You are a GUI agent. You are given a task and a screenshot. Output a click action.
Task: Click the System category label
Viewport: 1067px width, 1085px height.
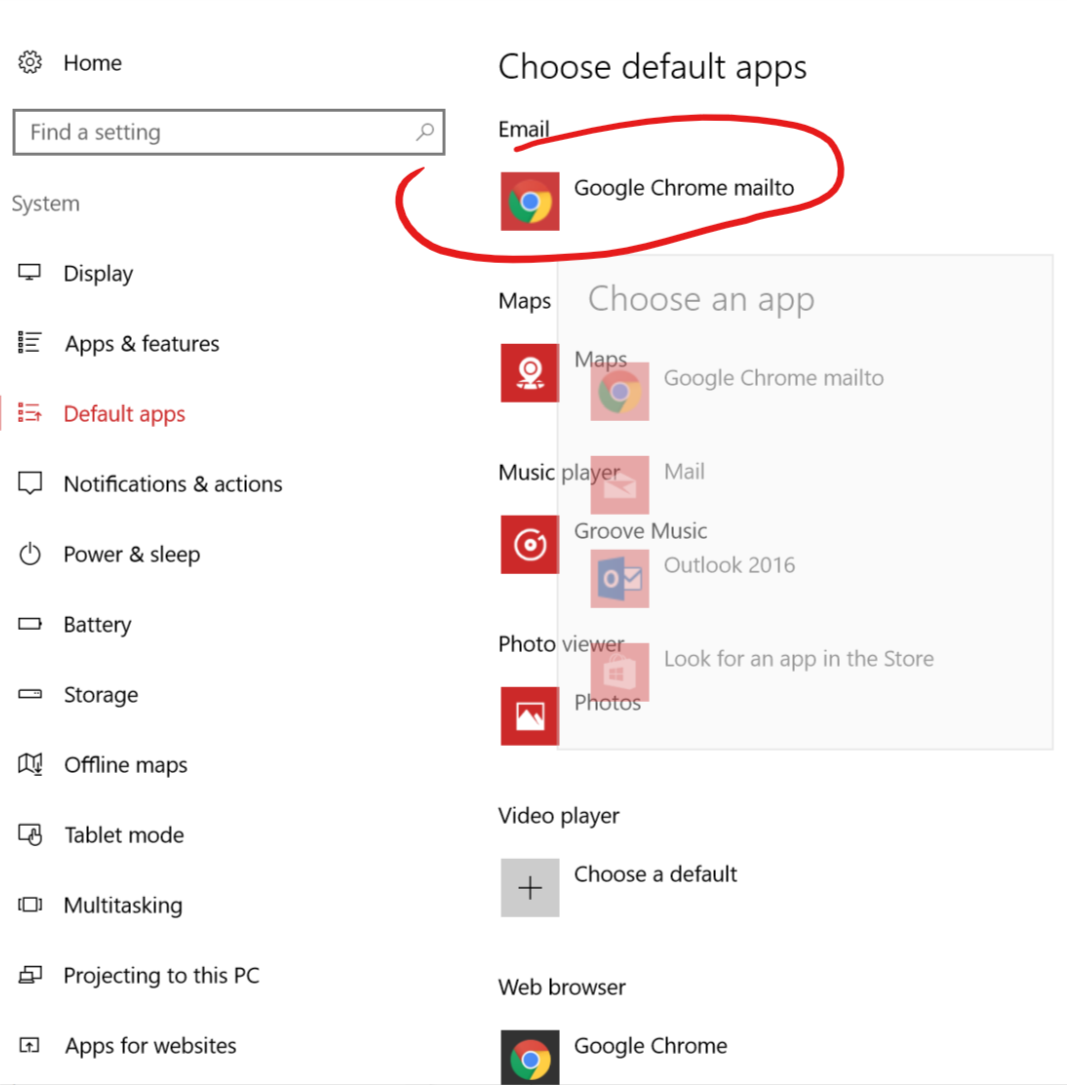click(x=46, y=203)
